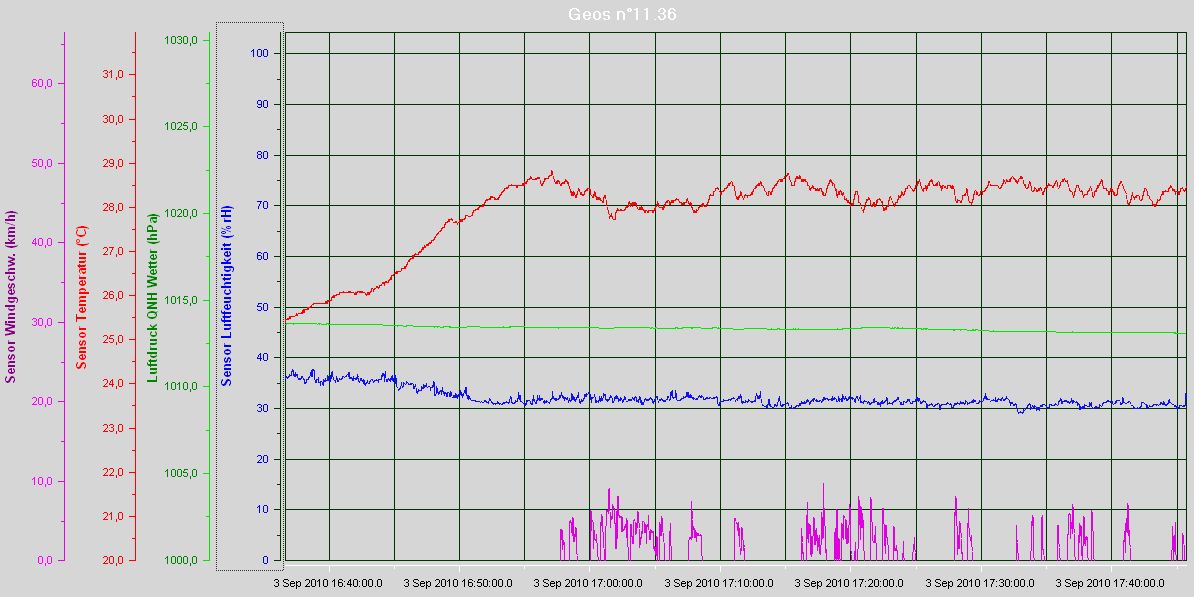Click the Sensor Luftfeuchtigkeit (% rH) axis label
Screen dimensions: 1194x597
pos(227,297)
